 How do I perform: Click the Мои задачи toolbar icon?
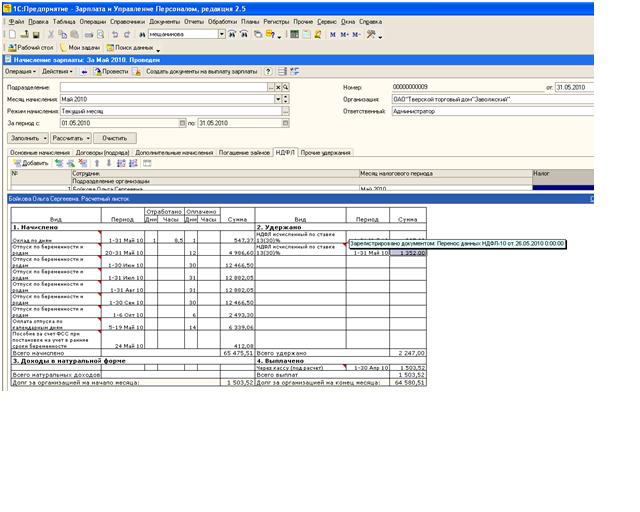[x=80, y=47]
